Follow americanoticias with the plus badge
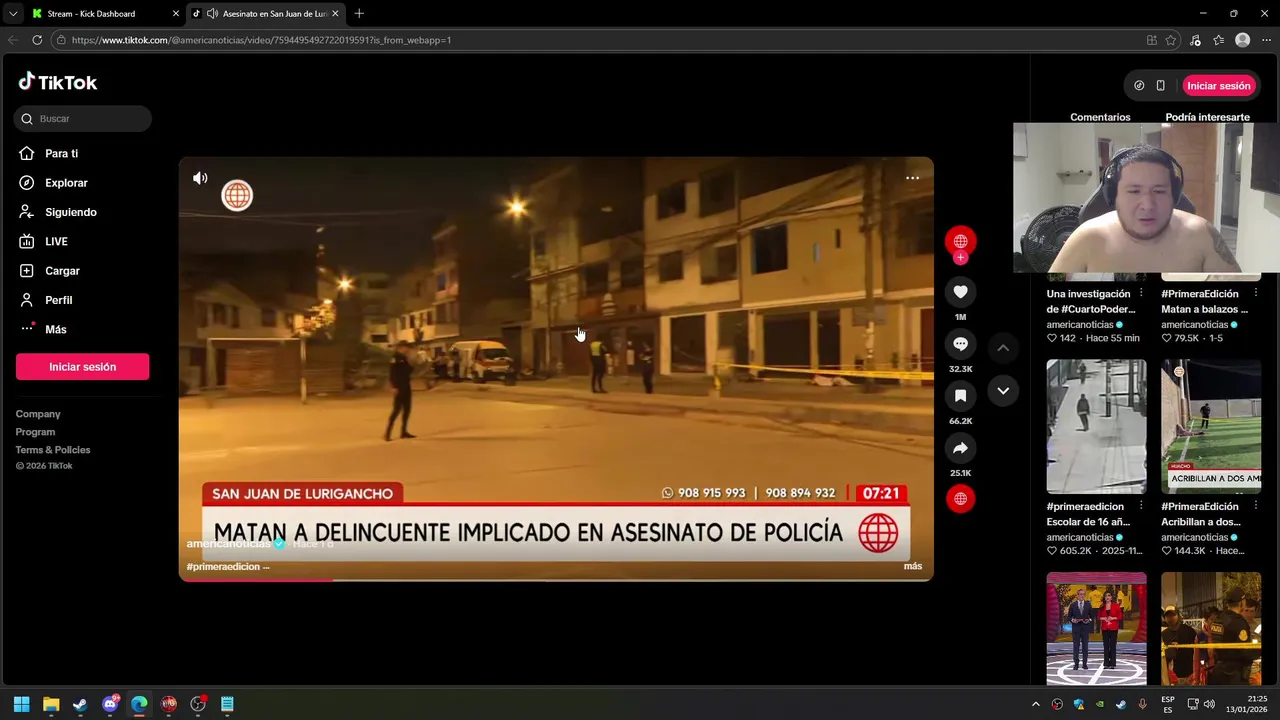The height and width of the screenshot is (720, 1280). tap(960, 258)
